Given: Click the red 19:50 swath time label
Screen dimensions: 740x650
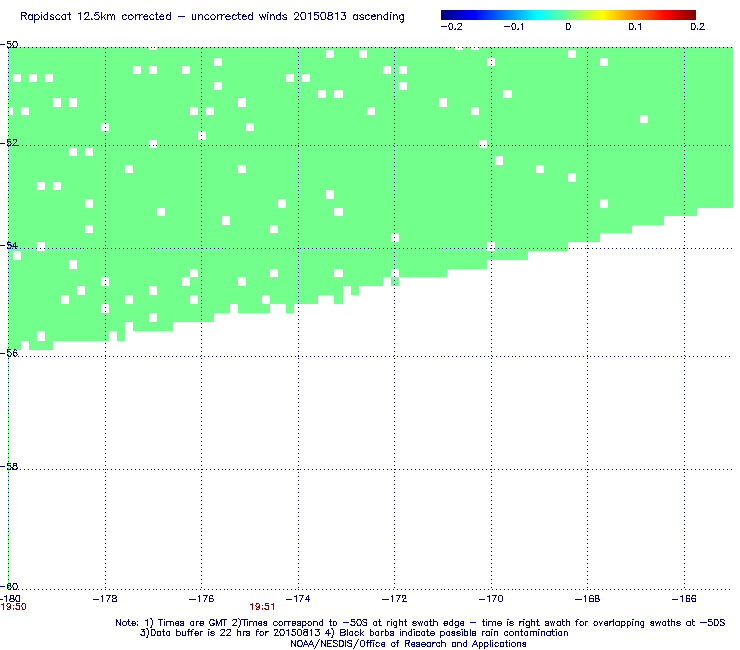Looking at the screenshot, I should (x=14, y=607).
